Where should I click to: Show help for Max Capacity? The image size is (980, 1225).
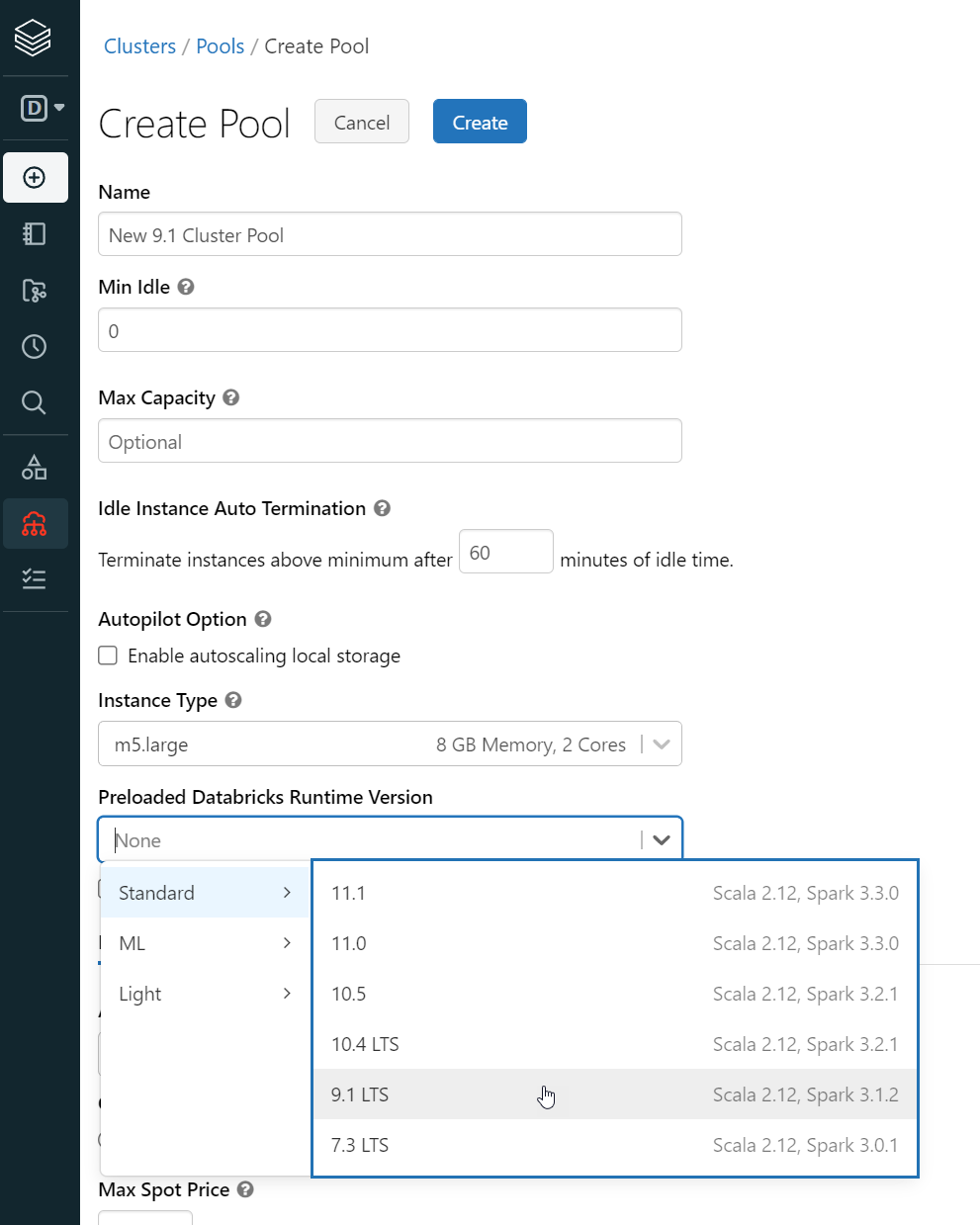pyautogui.click(x=231, y=397)
